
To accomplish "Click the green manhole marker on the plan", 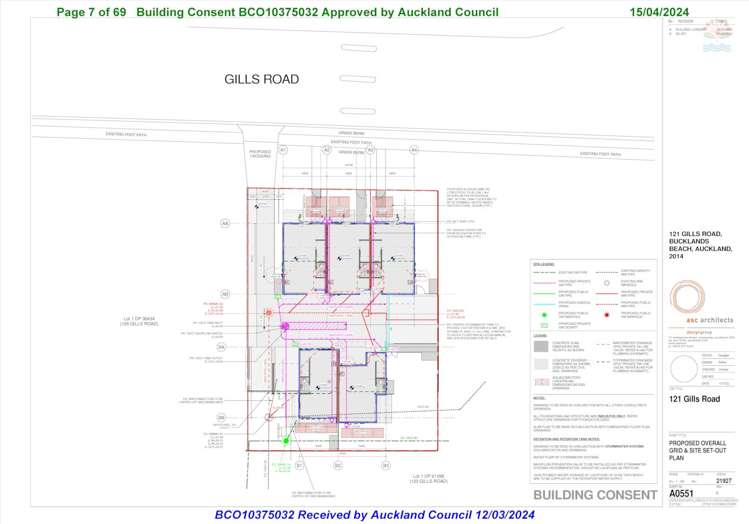I will point(286,441).
